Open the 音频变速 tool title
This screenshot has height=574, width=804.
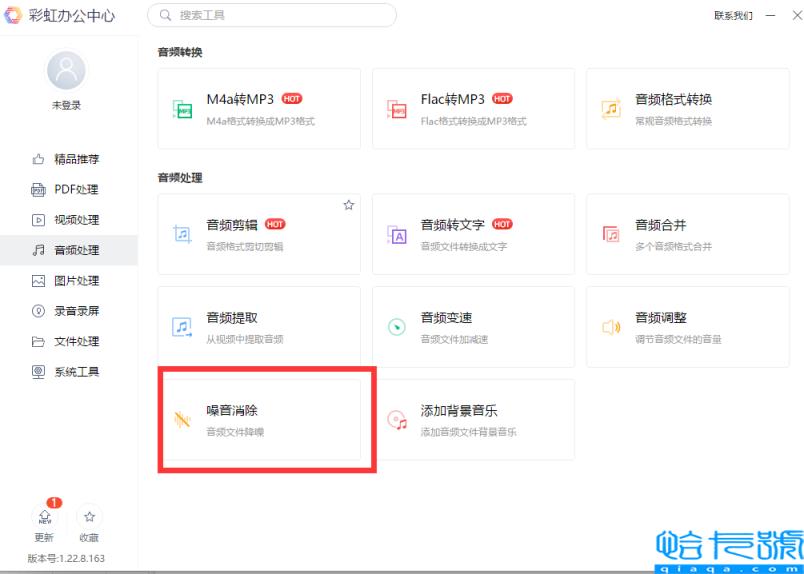click(446, 318)
